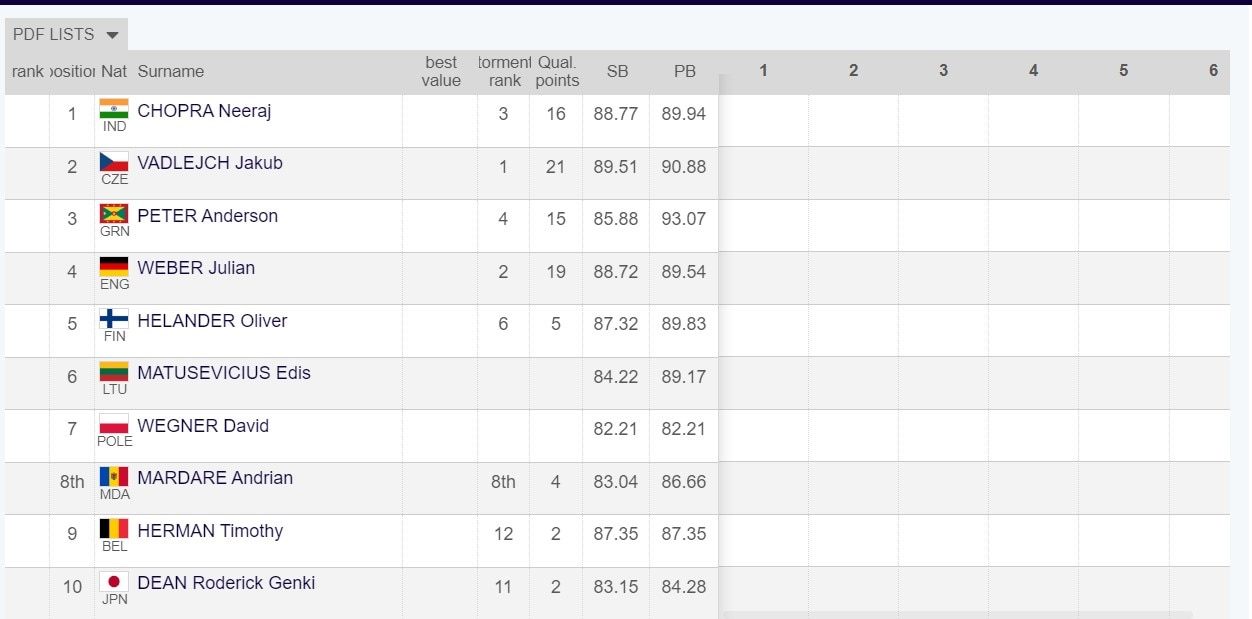This screenshot has width=1252, height=619.
Task: Click Moldova flag icon beside Mardare
Action: tap(114, 476)
